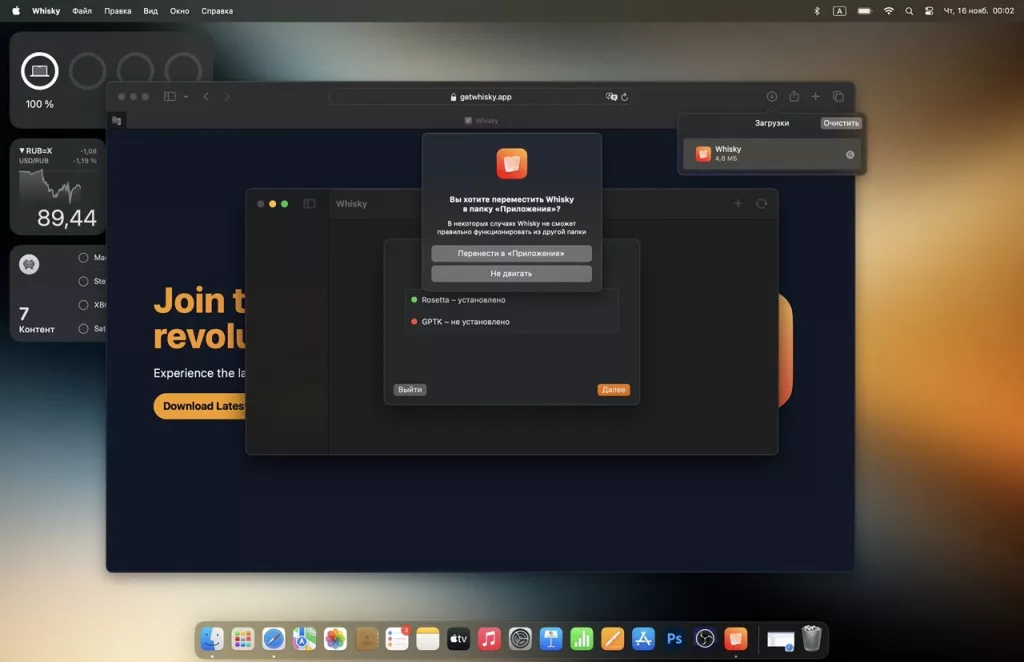This screenshot has width=1024, height=662.
Task: Open Spotlight search in menu bar
Action: tap(908, 11)
